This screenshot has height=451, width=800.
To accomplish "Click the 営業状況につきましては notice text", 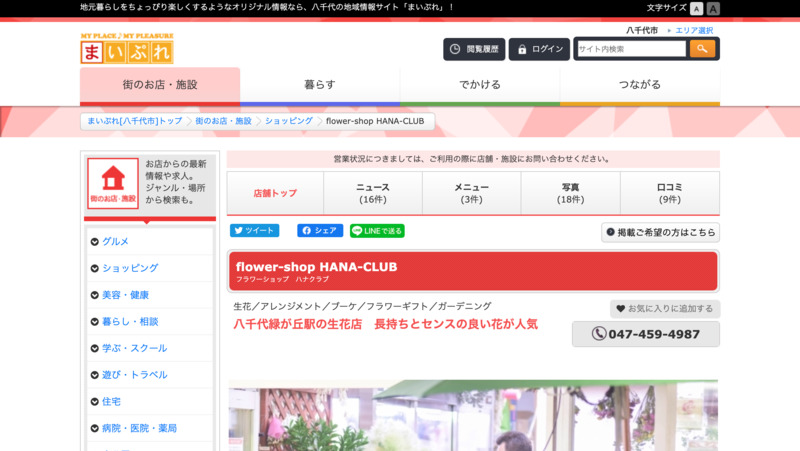I will tap(472, 159).
